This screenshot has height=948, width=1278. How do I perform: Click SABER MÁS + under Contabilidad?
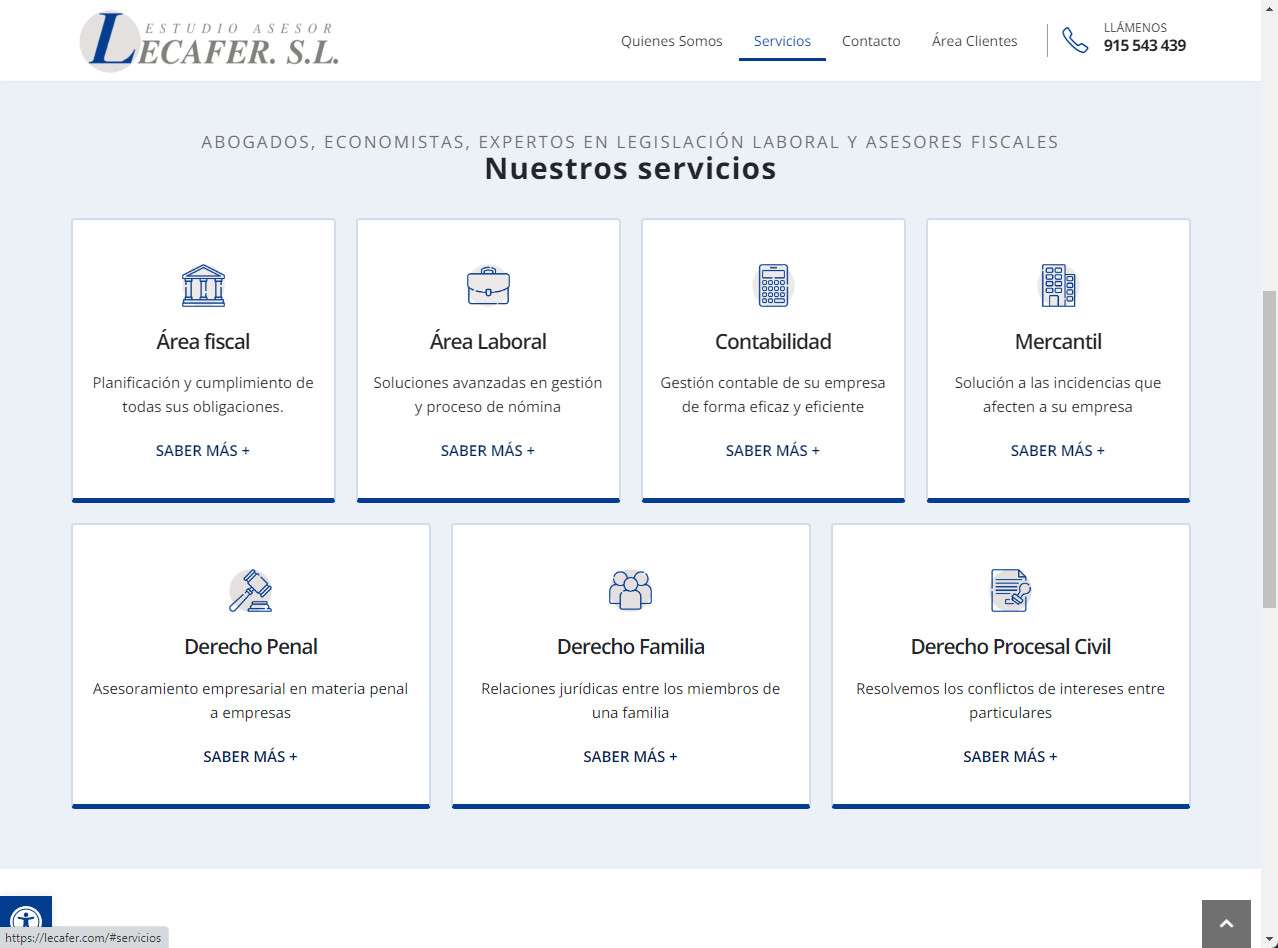point(773,451)
